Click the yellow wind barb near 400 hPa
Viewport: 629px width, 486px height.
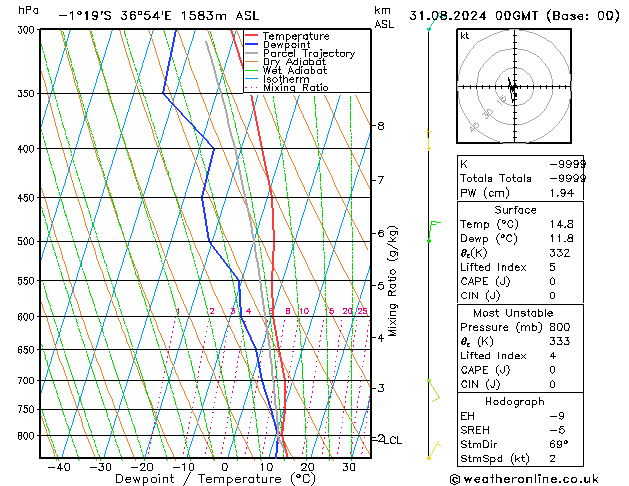point(429,140)
